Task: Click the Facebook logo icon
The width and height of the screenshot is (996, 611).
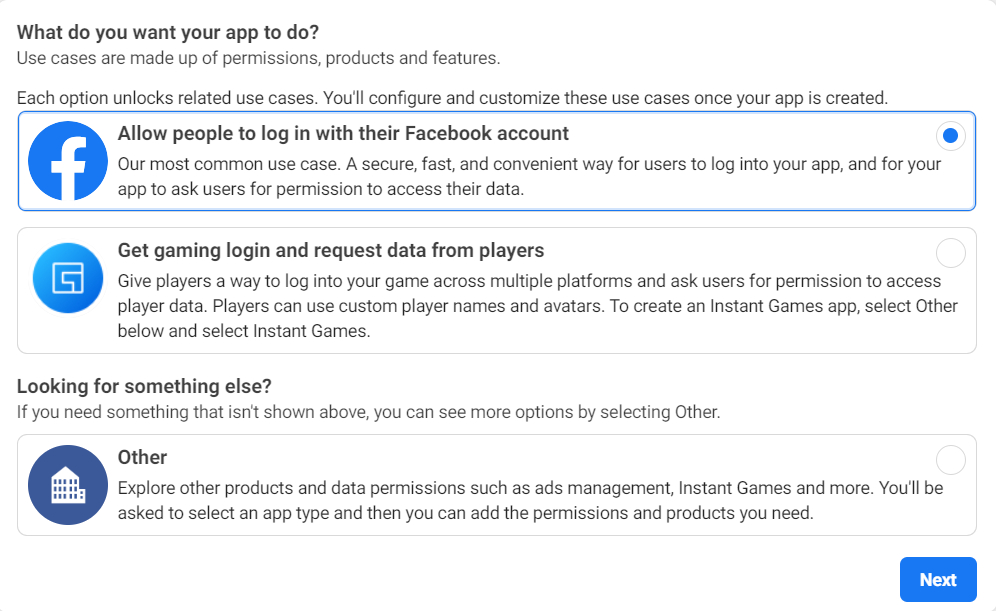Action: pyautogui.click(x=67, y=160)
